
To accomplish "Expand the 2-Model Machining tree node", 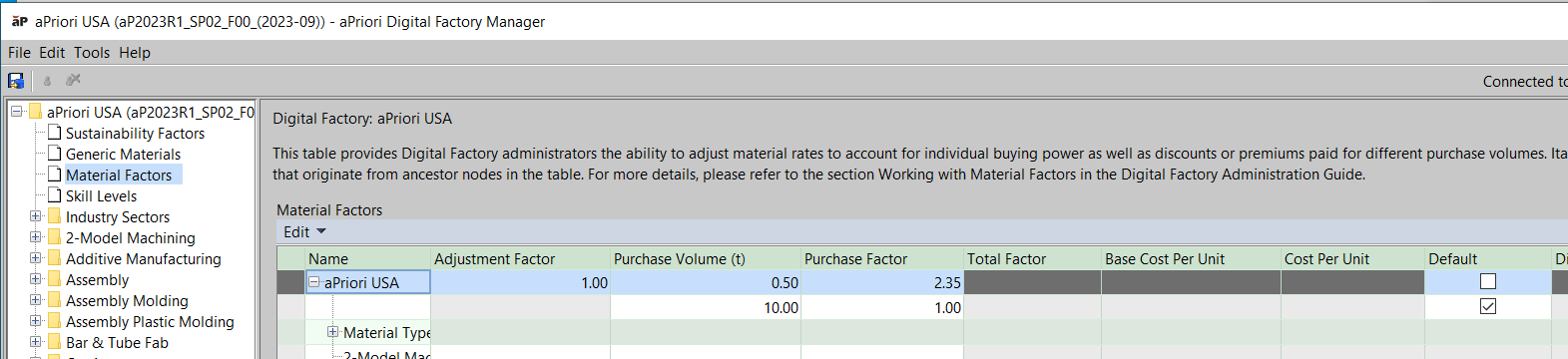I will [36, 237].
